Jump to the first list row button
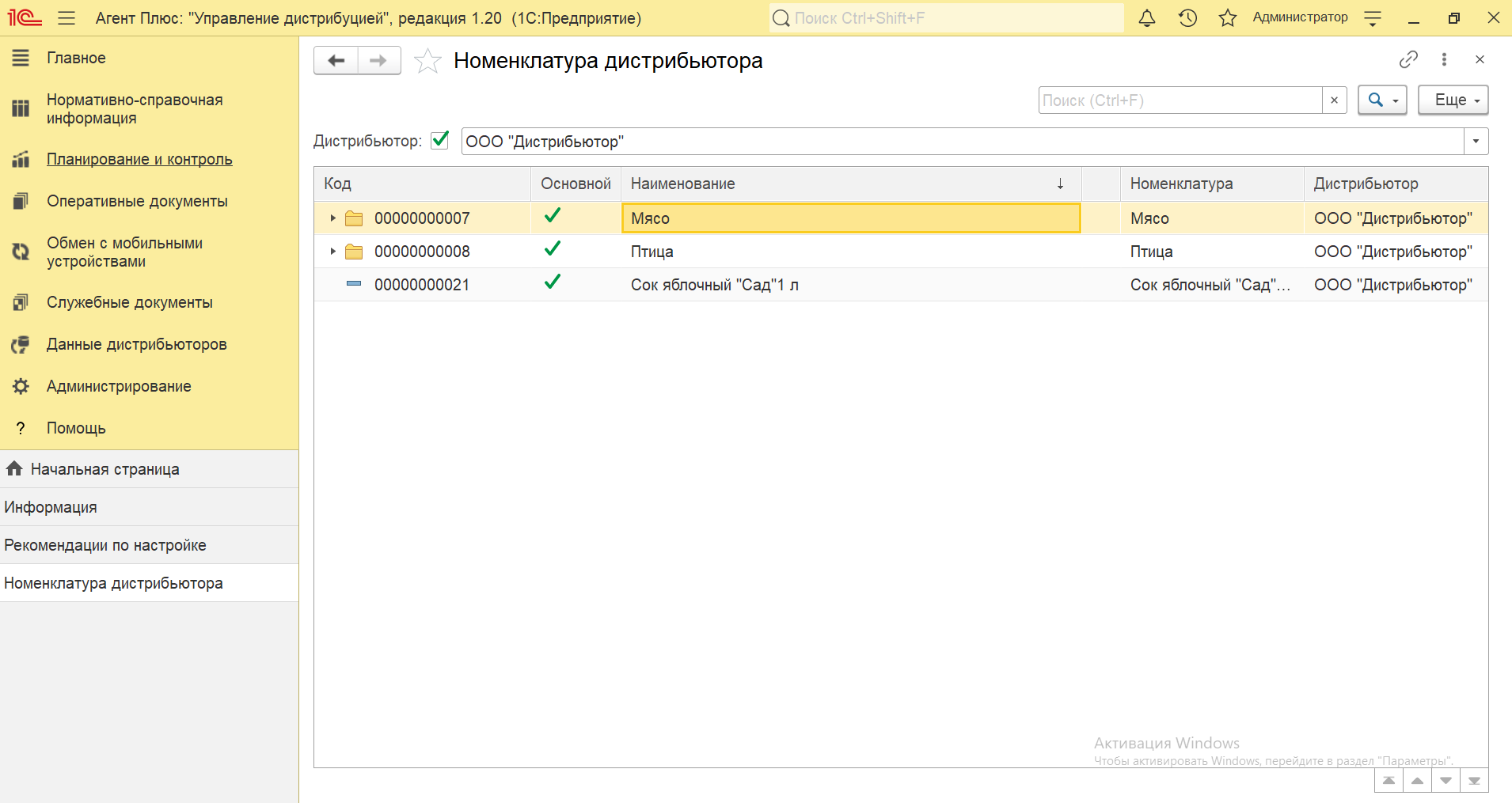The width and height of the screenshot is (1512, 803). (1389, 781)
